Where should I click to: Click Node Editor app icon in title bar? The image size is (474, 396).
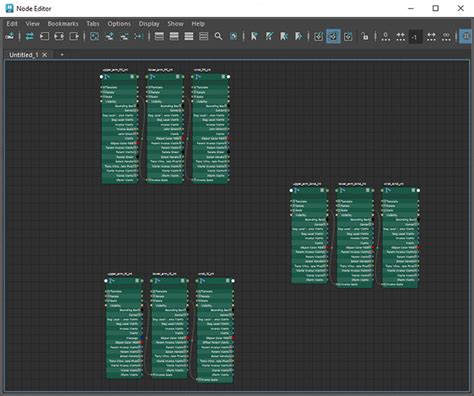click(10, 8)
